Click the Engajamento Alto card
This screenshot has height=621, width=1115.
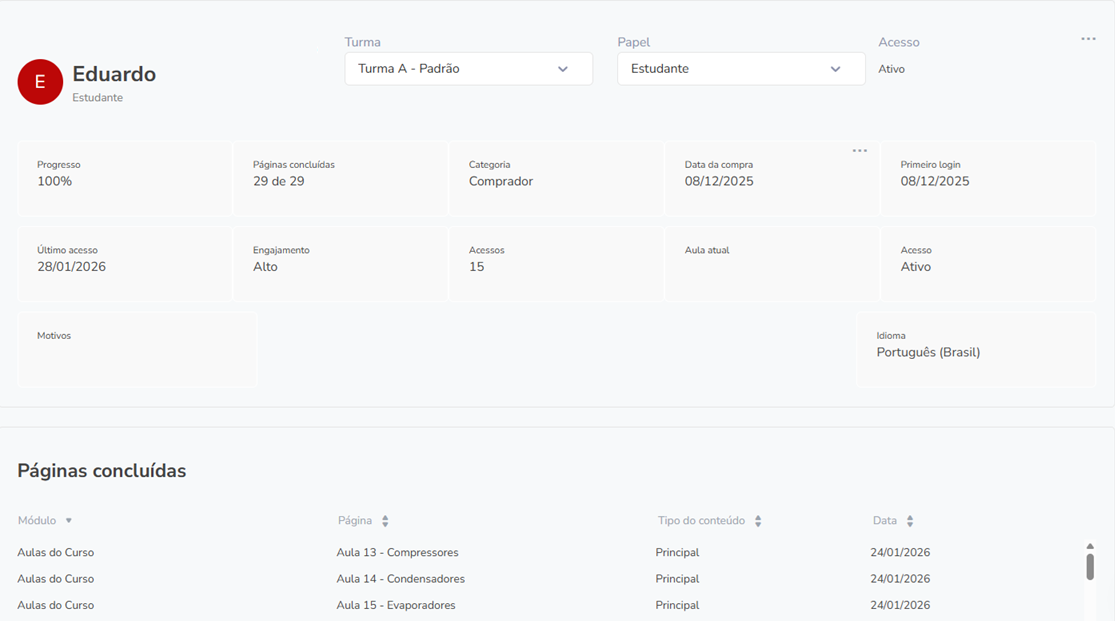(340, 265)
